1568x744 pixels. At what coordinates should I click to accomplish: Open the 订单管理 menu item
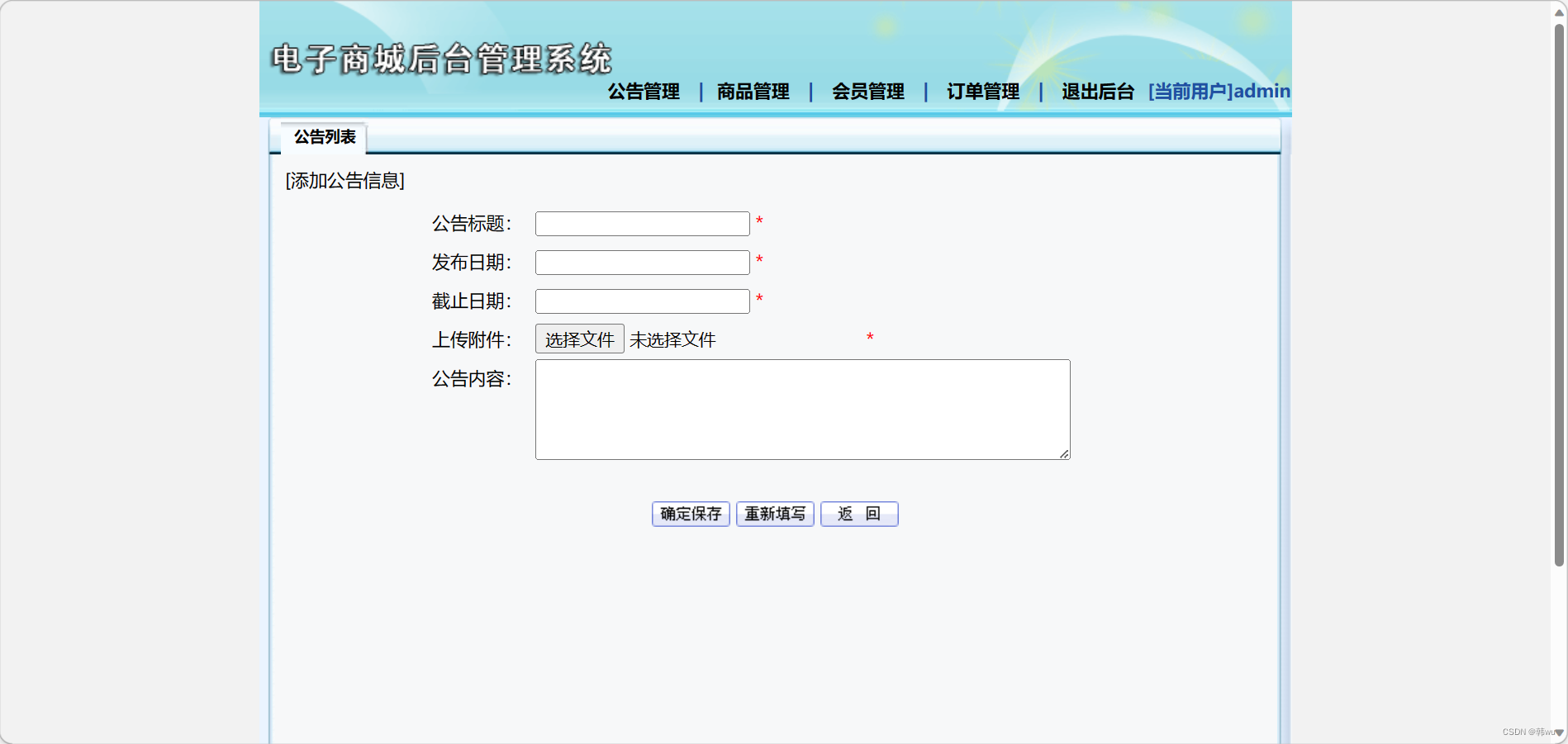pyautogui.click(x=982, y=92)
